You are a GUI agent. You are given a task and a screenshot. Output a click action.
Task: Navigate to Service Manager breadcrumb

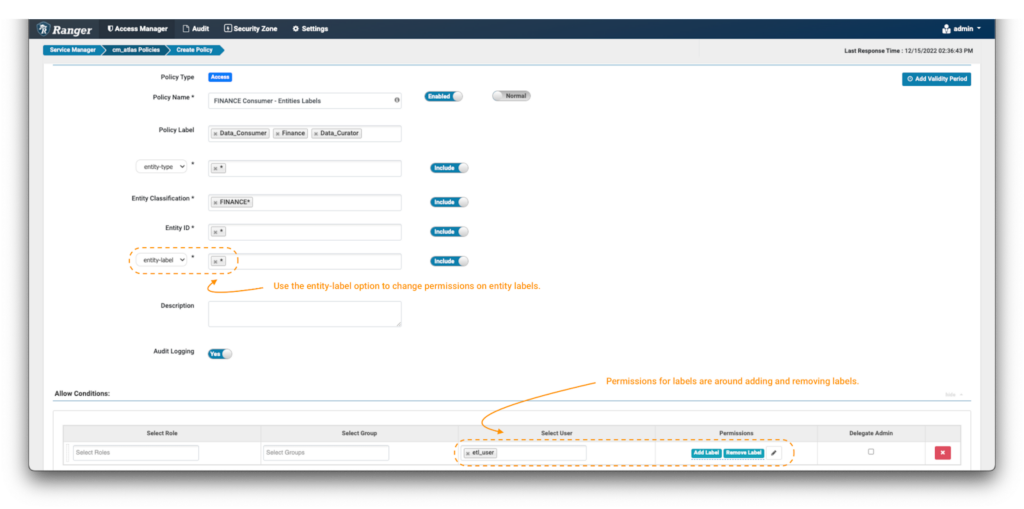pyautogui.click(x=70, y=50)
